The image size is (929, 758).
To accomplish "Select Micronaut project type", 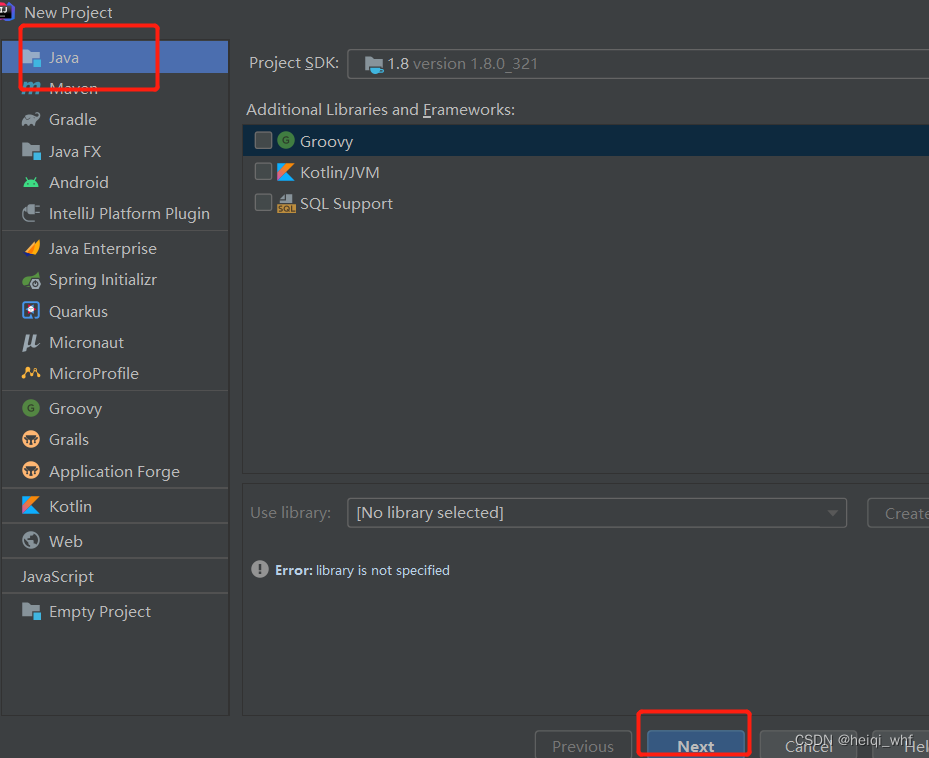I will tap(115, 343).
